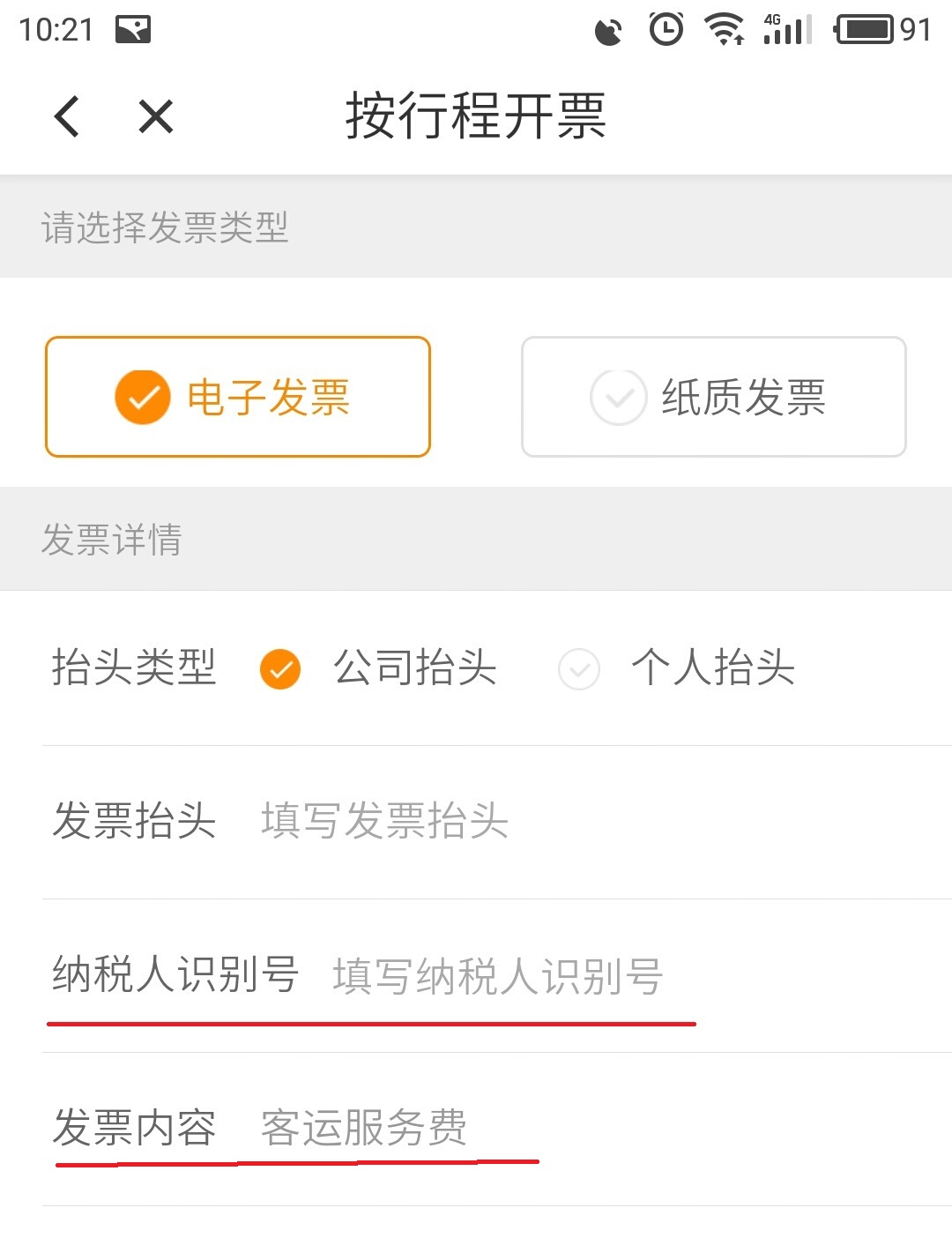This screenshot has width=952, height=1238.
Task: Tap the notification icon next to the time
Action: 134,29
